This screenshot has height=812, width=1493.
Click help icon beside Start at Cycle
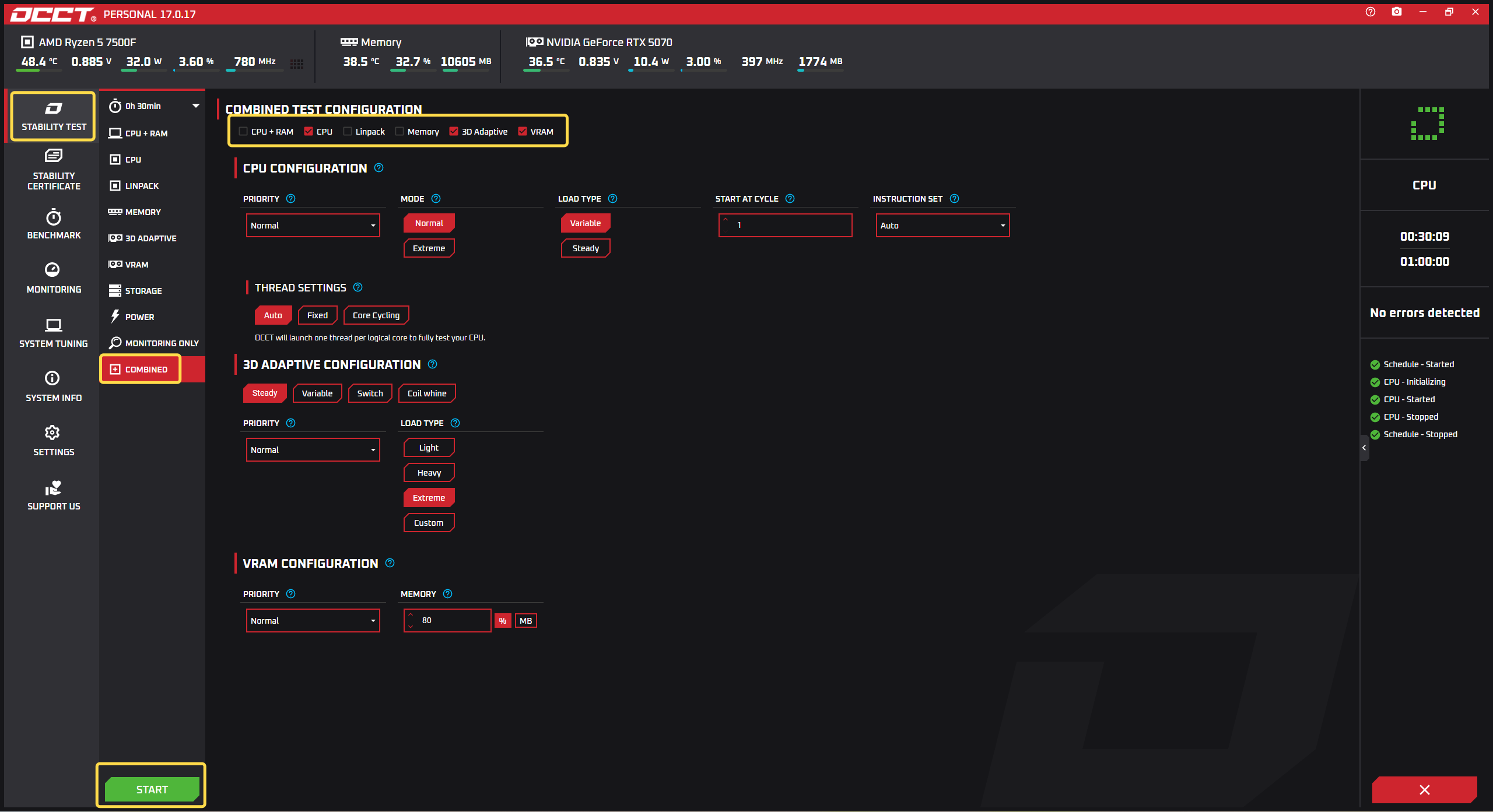tap(790, 199)
